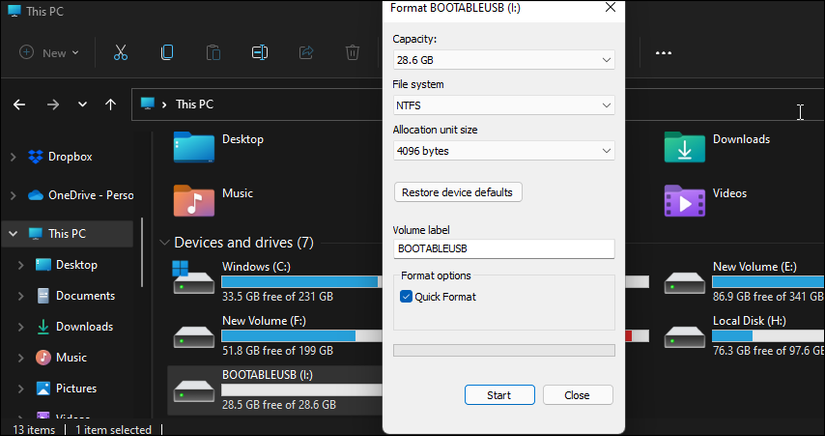Image resolution: width=825 pixels, height=436 pixels.
Task: Expand the sidebar Downloads node
Action: 21,327
